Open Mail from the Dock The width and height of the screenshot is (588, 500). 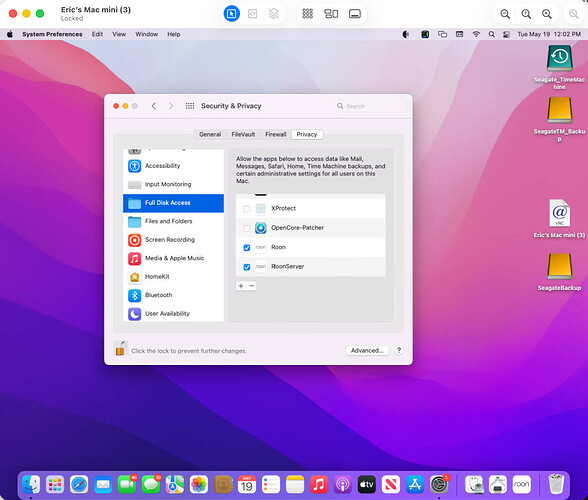tap(103, 484)
